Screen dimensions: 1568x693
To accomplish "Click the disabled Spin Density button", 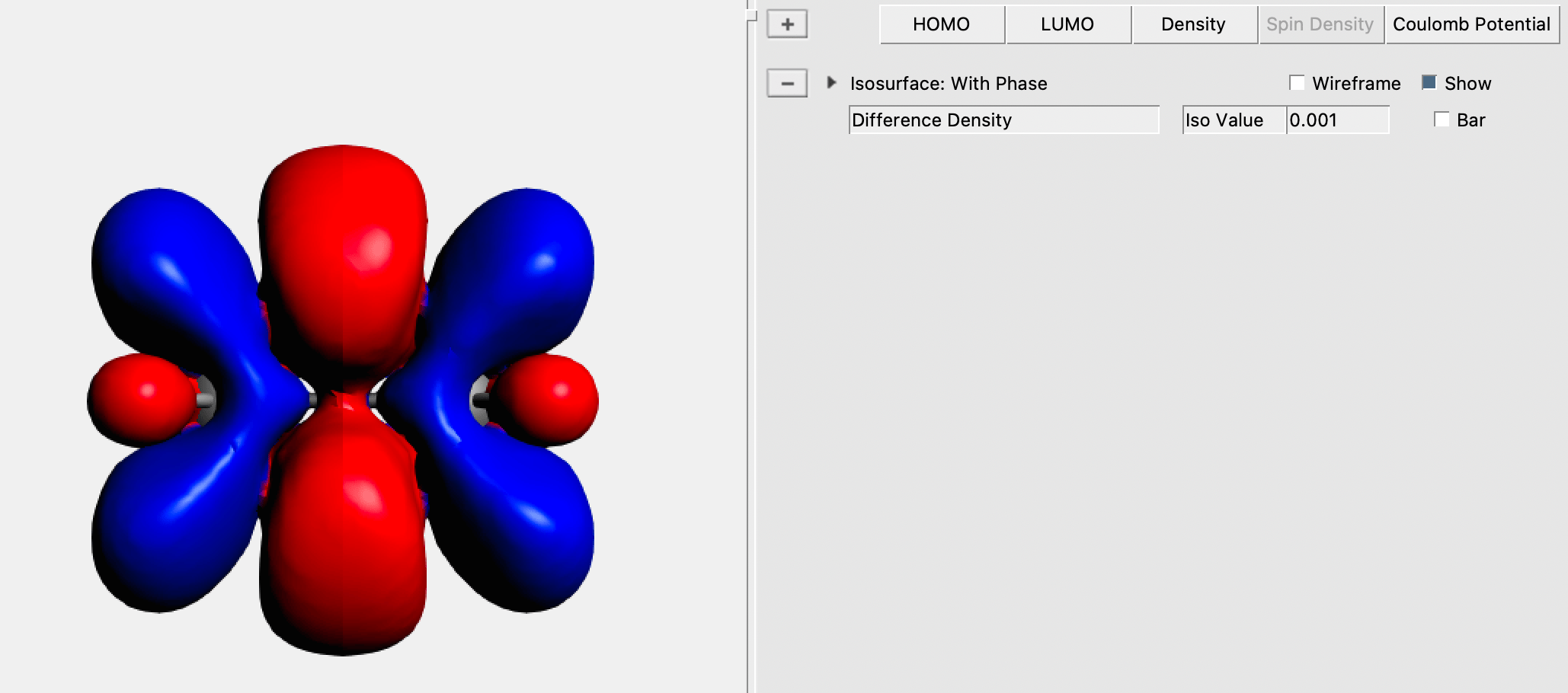I will pyautogui.click(x=1322, y=24).
